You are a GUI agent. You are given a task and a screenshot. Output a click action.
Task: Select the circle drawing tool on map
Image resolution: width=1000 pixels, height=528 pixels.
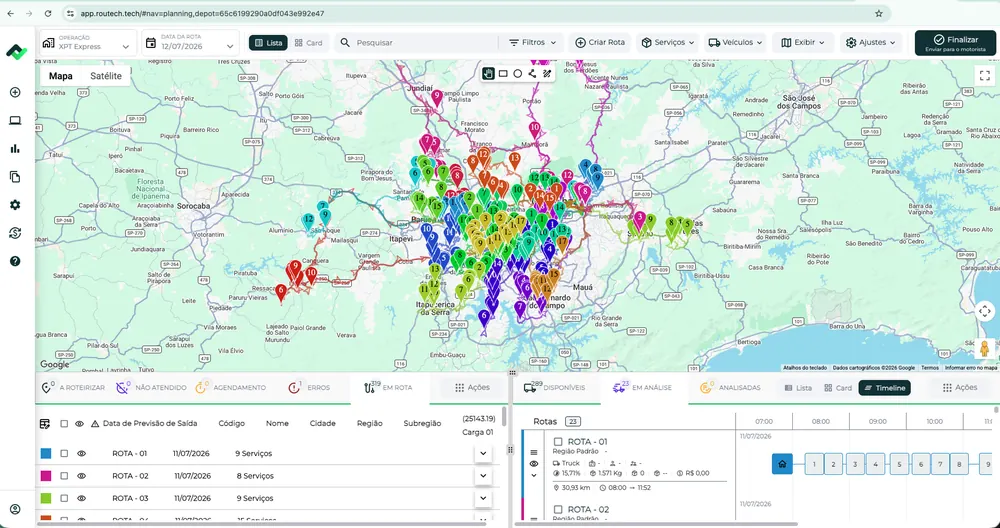point(517,74)
